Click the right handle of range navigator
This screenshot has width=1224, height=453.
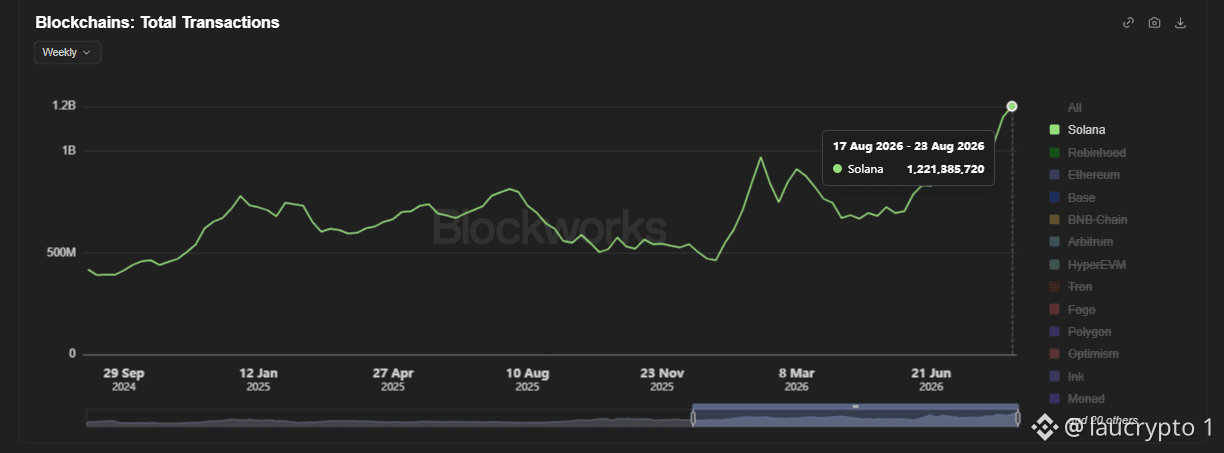tap(1017, 418)
